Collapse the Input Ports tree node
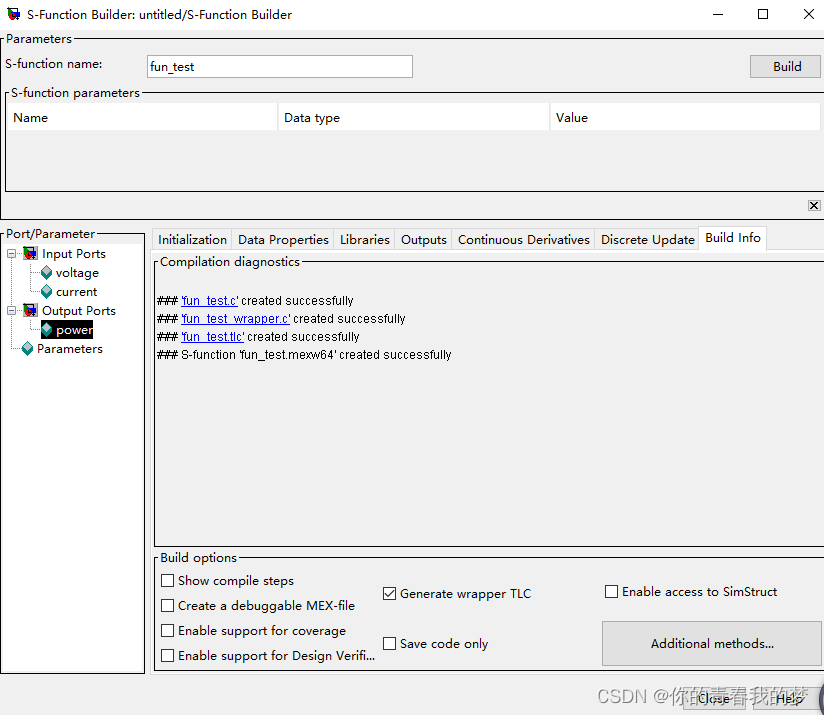This screenshot has width=824, height=715. tap(12, 254)
